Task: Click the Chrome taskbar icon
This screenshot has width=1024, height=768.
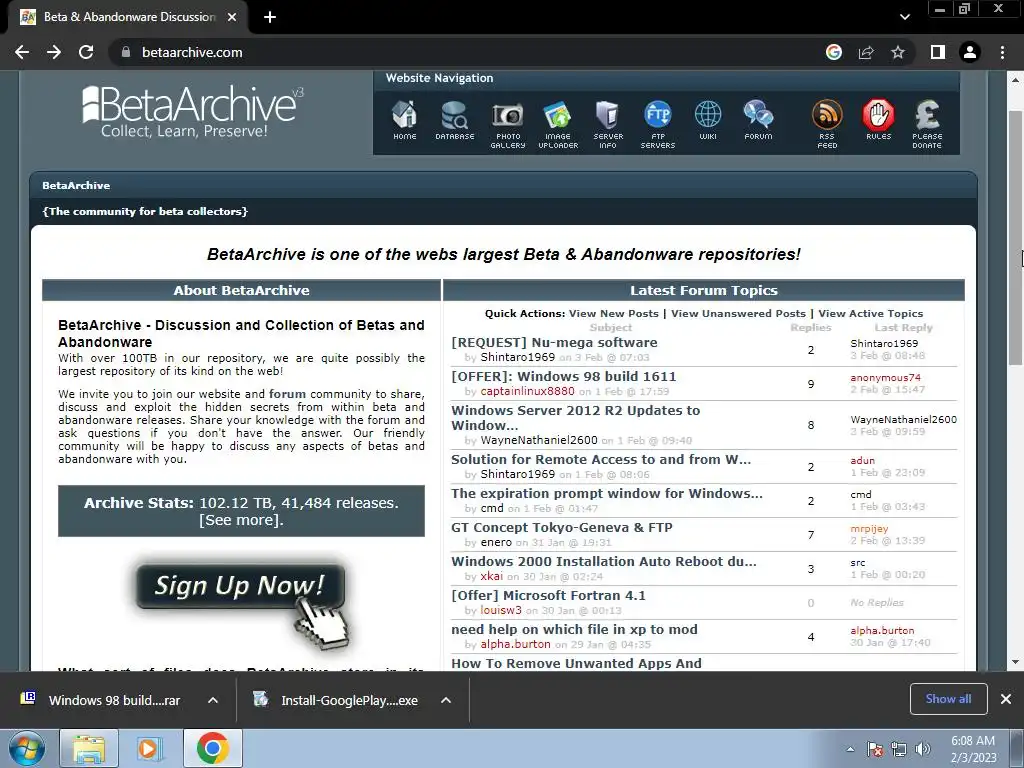Action: point(212,748)
